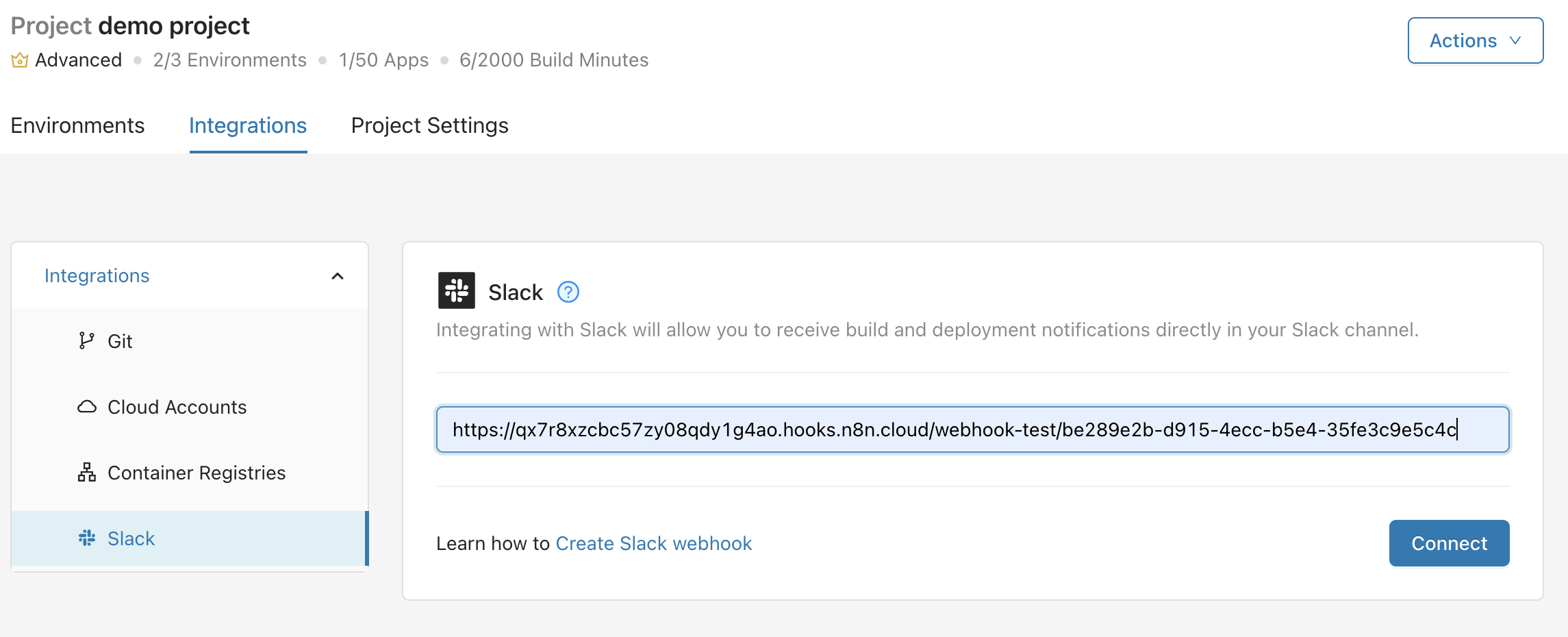The image size is (1568, 637).
Task: Click the Slack help question mark icon
Action: pyautogui.click(x=568, y=292)
